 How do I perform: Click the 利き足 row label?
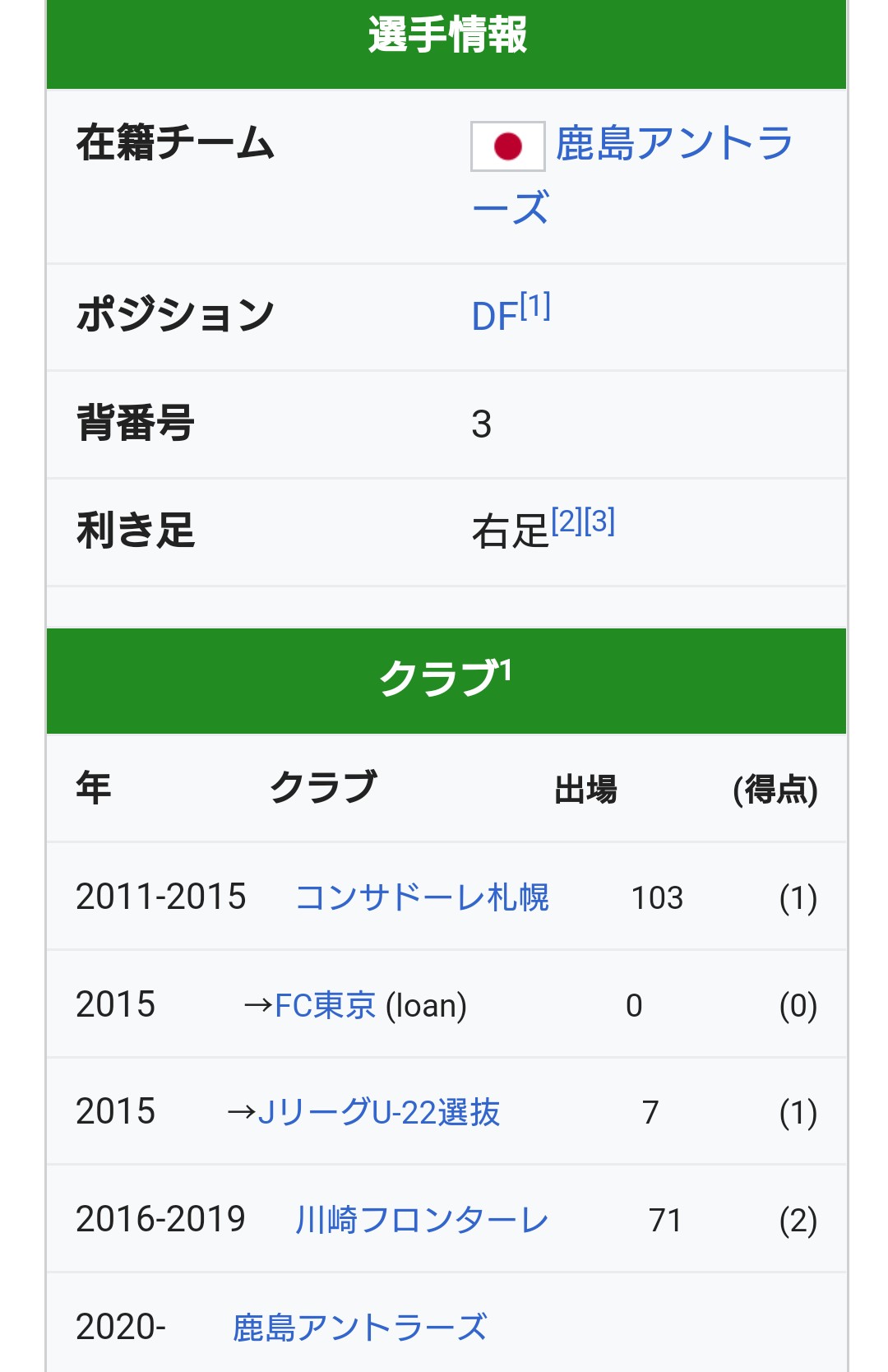(x=136, y=531)
